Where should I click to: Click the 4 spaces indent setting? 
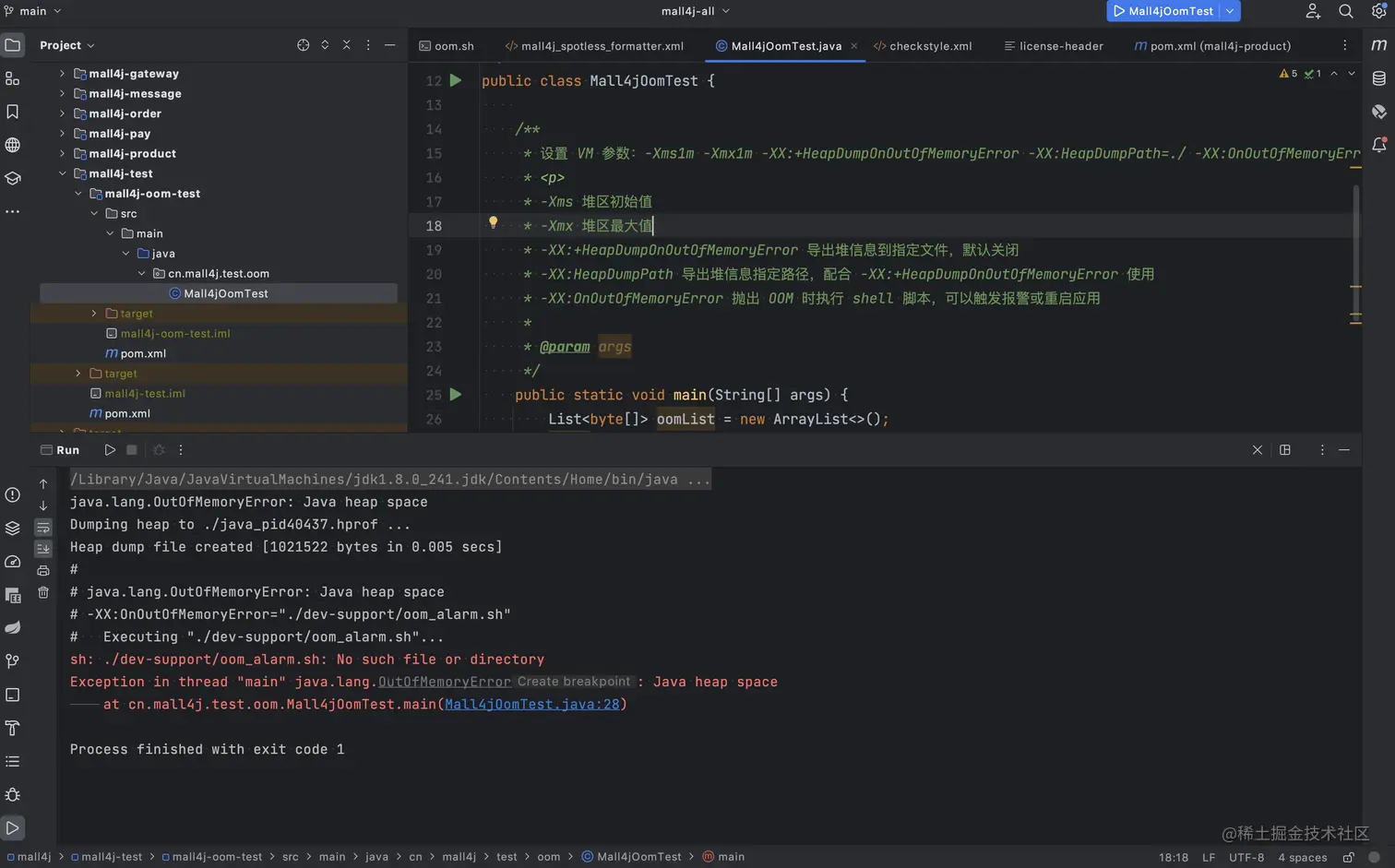point(1303,857)
